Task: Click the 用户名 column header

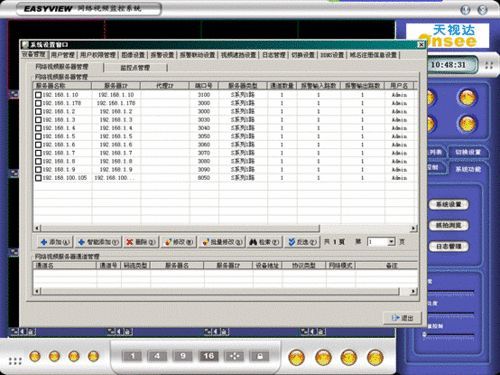Action: tap(399, 86)
